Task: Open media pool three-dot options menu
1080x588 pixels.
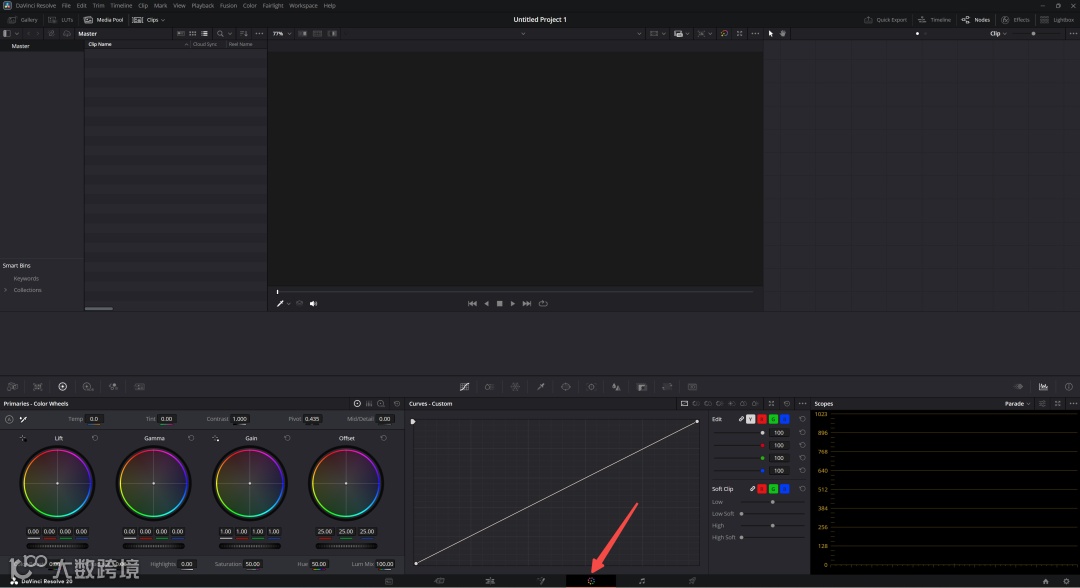Action: coord(259,34)
